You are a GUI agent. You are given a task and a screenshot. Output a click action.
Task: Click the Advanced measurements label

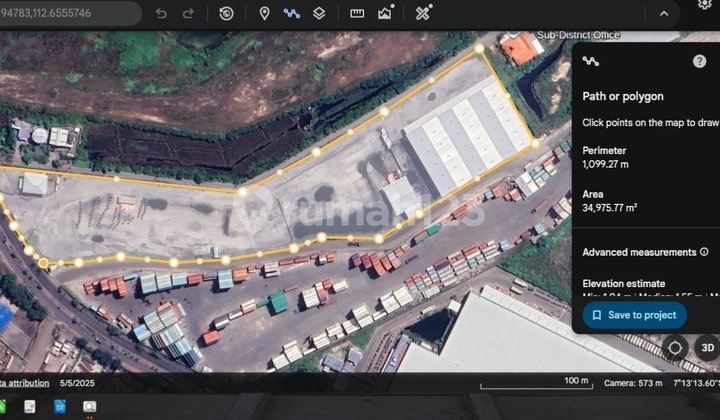coord(639,252)
